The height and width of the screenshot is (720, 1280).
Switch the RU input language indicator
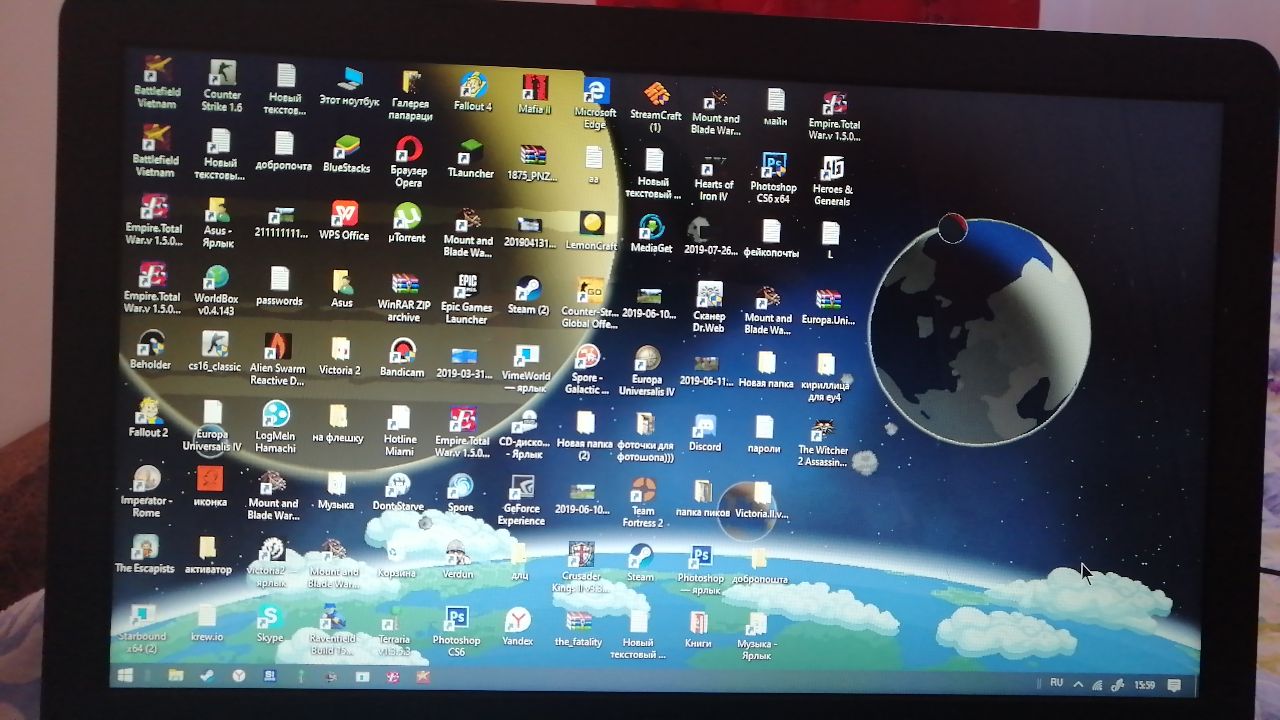click(1056, 683)
